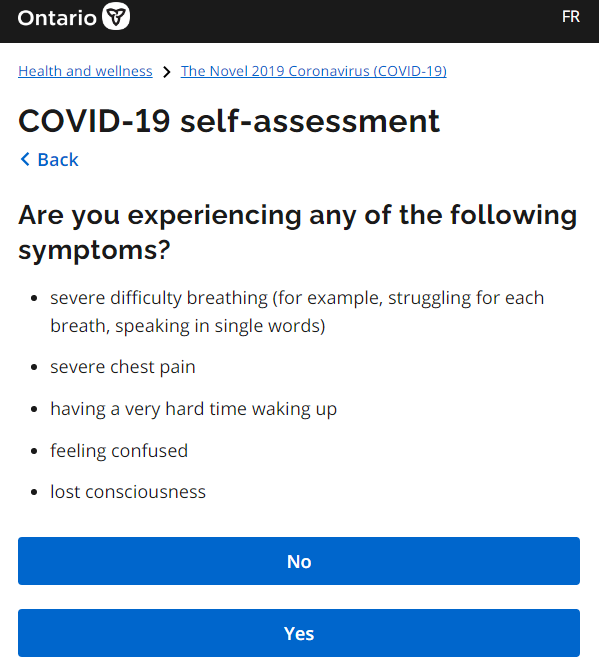Click the severe difficulty breathing list item
This screenshot has width=599, height=663.
297,312
